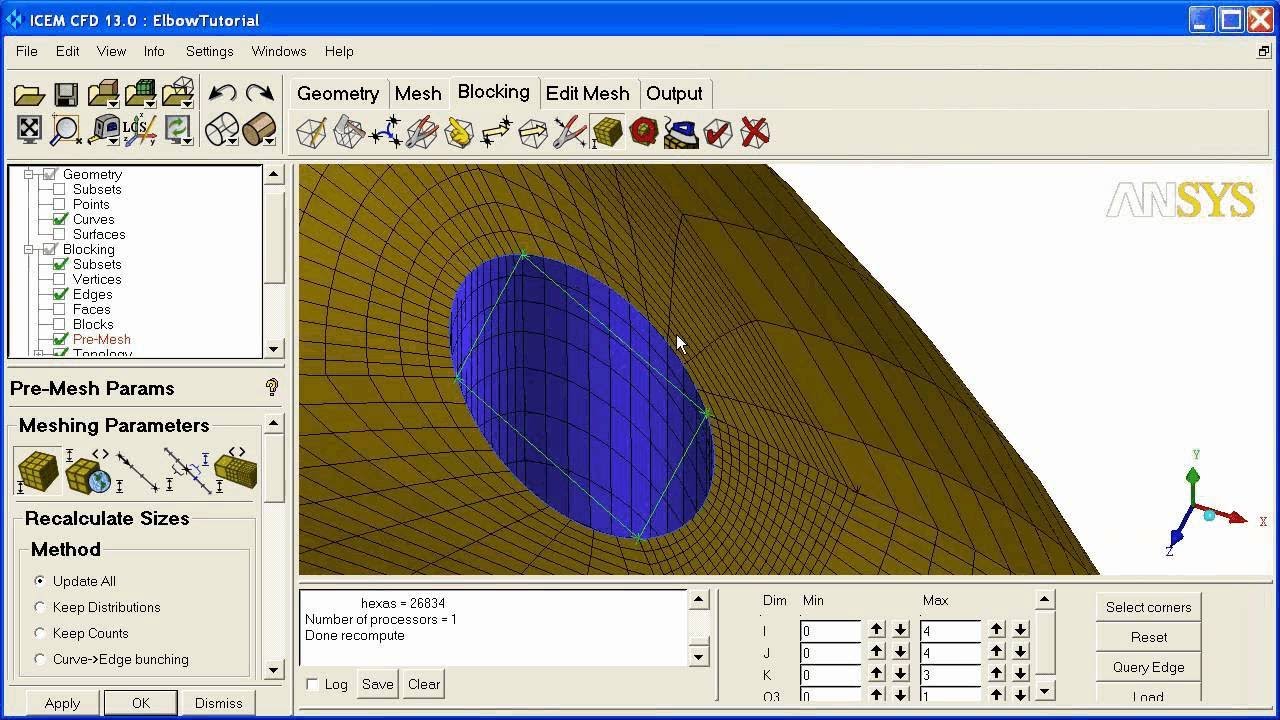Disable Curves display in Geometry tree
This screenshot has width=1280, height=720.
59,219
